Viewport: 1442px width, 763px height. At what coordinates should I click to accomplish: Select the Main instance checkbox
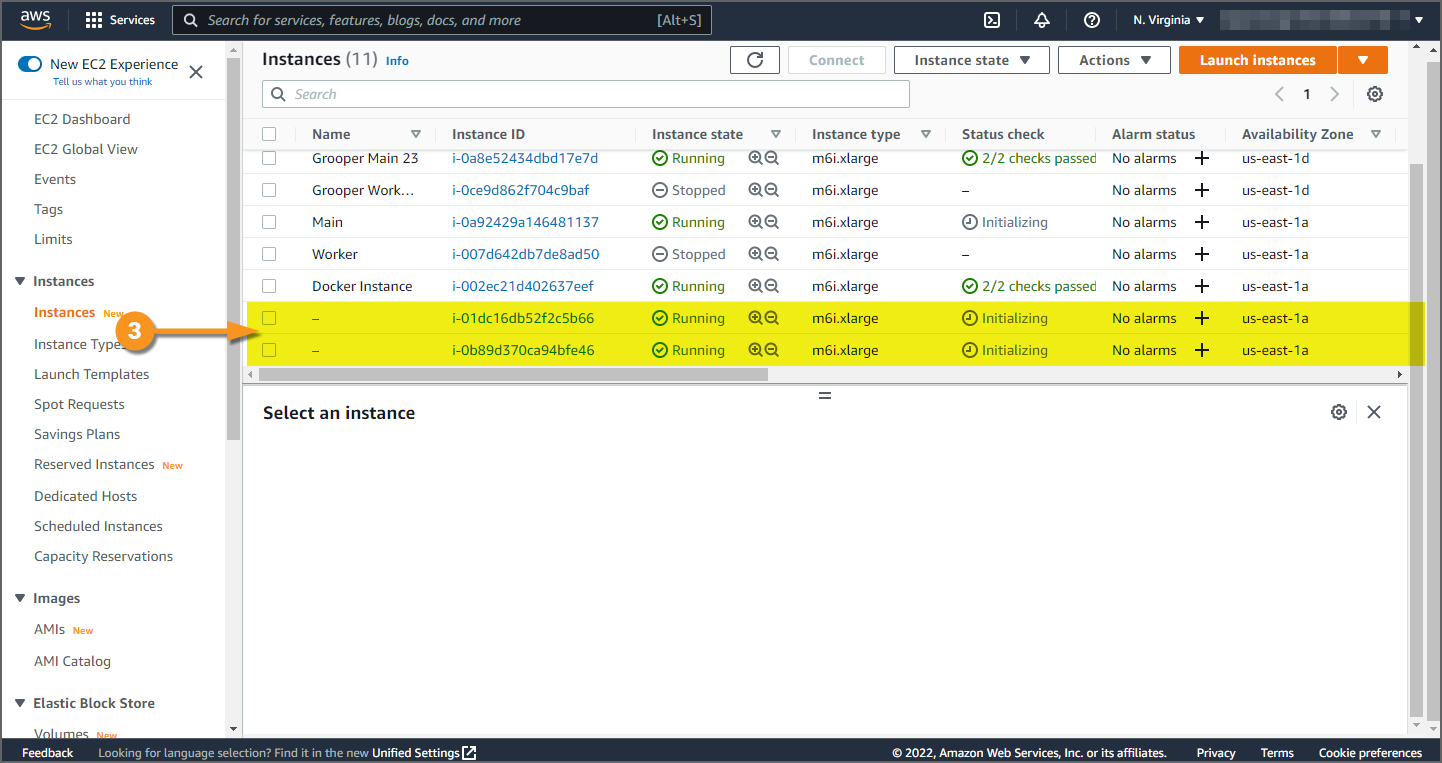pyautogui.click(x=269, y=222)
